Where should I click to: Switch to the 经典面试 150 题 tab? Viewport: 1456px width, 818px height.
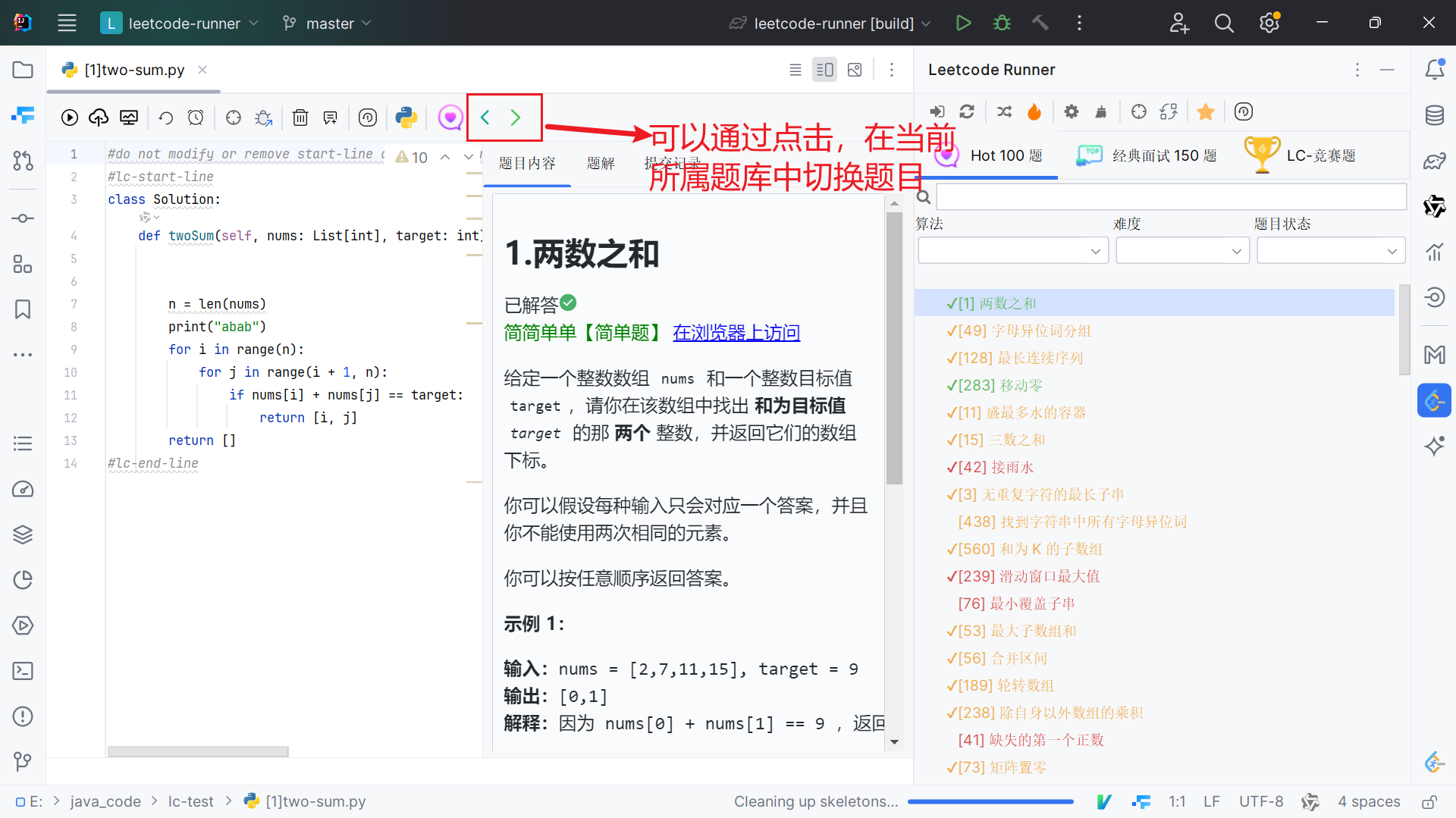coord(1146,155)
